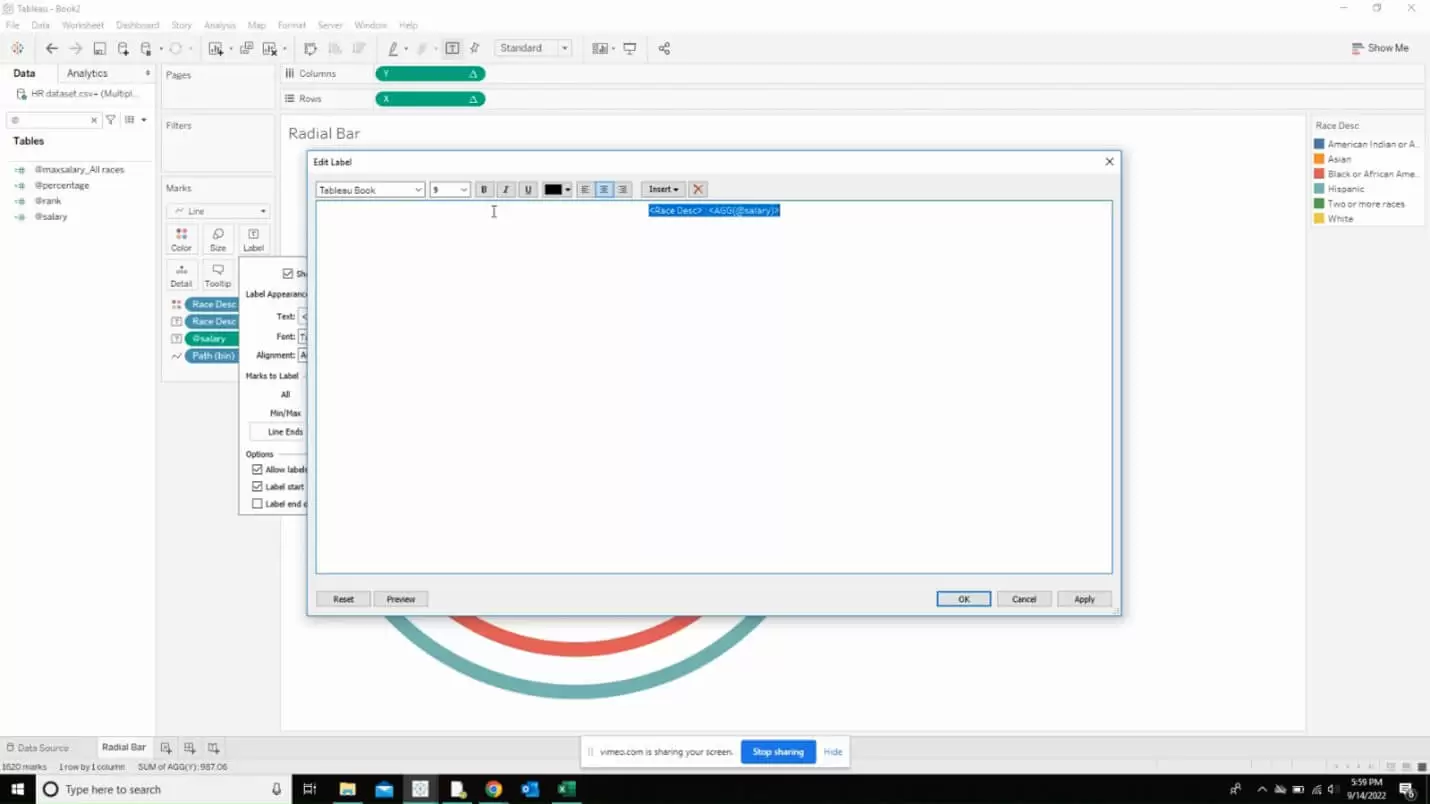This screenshot has height=804, width=1430.
Task: Toggle bold in Edit Label dialog
Action: coord(484,190)
